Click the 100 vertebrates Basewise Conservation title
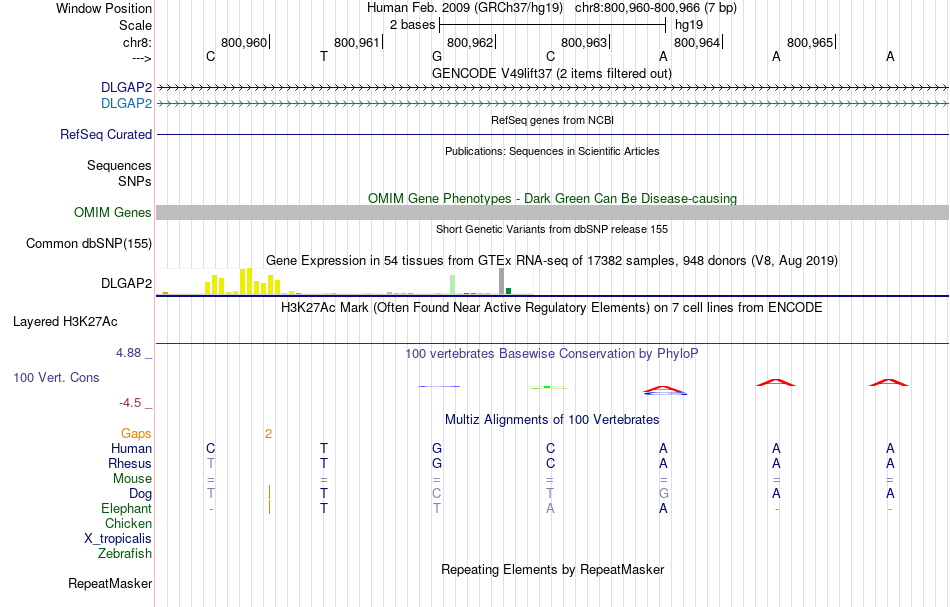This screenshot has height=607, width=950. click(x=551, y=354)
